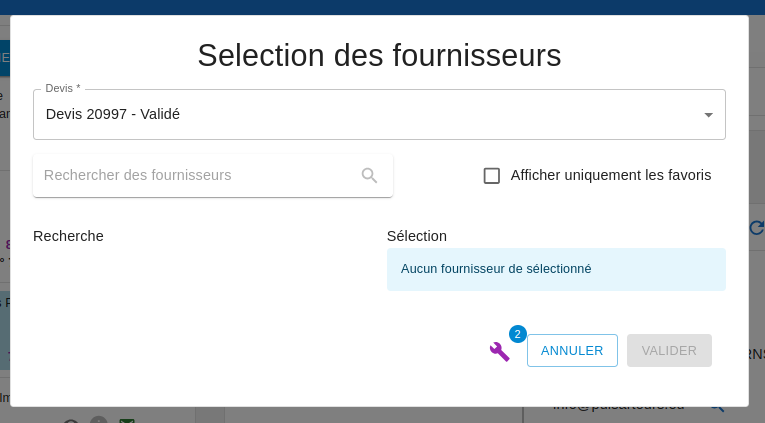Image resolution: width=765 pixels, height=423 pixels.
Task: Click the blue badge showing 2
Action: click(x=517, y=334)
